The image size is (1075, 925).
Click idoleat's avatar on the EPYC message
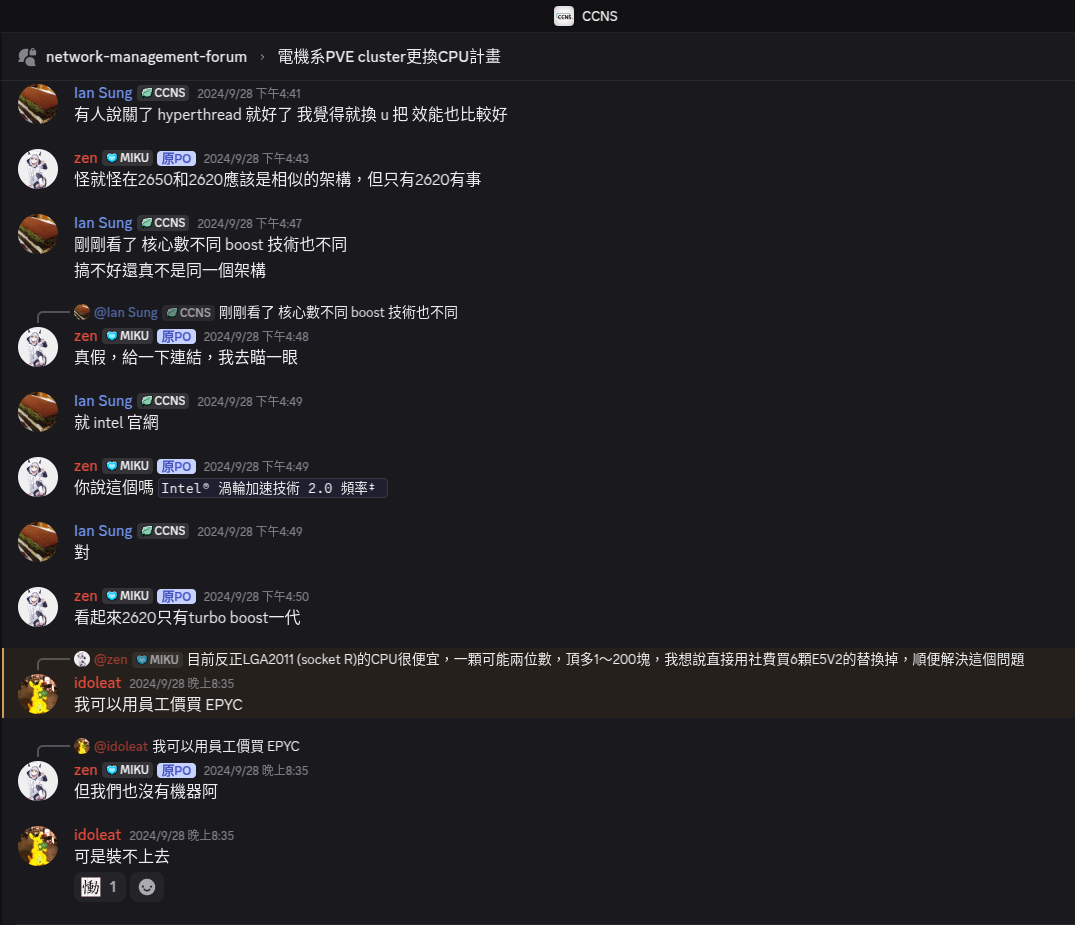click(38, 695)
